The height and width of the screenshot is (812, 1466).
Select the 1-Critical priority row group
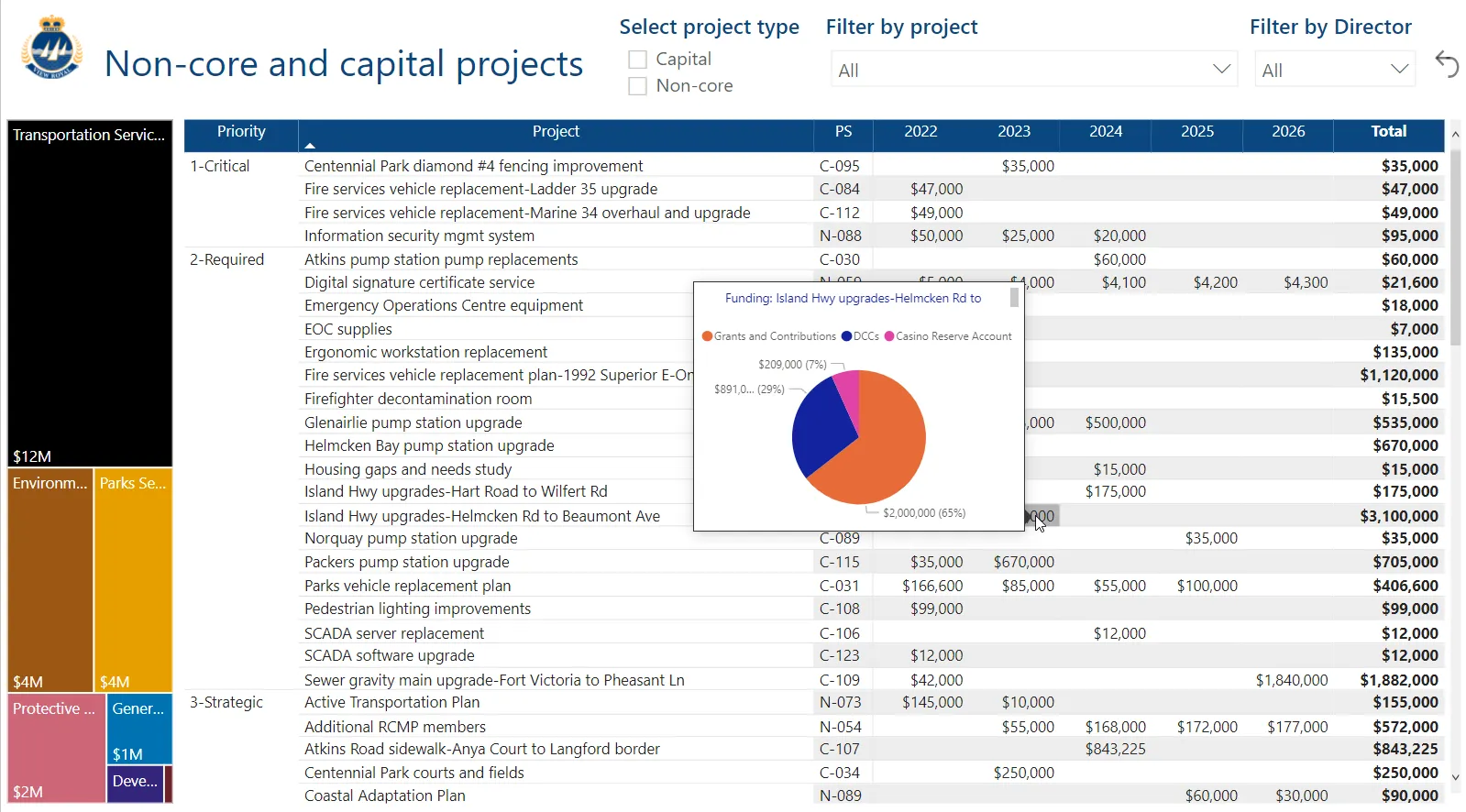(x=219, y=166)
